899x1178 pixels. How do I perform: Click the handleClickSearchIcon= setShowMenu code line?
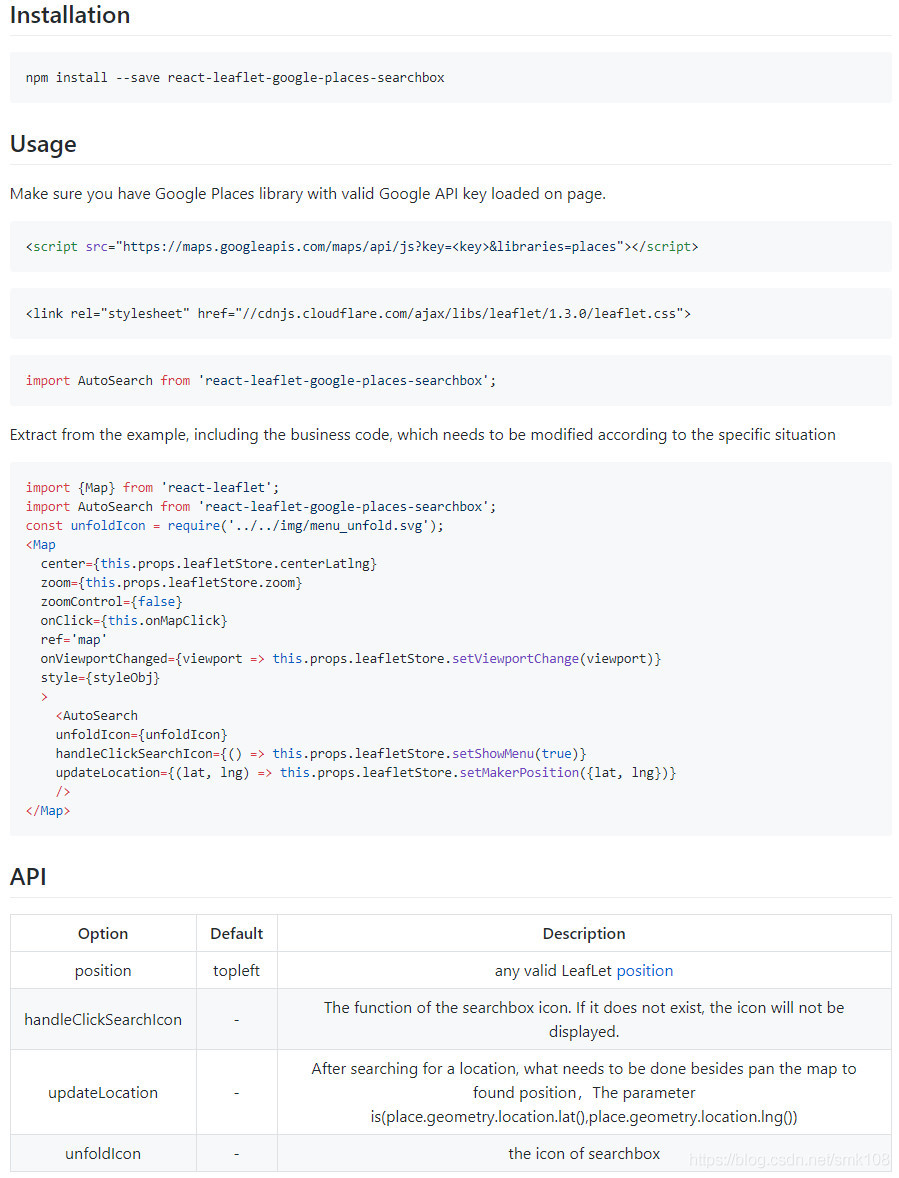click(321, 754)
